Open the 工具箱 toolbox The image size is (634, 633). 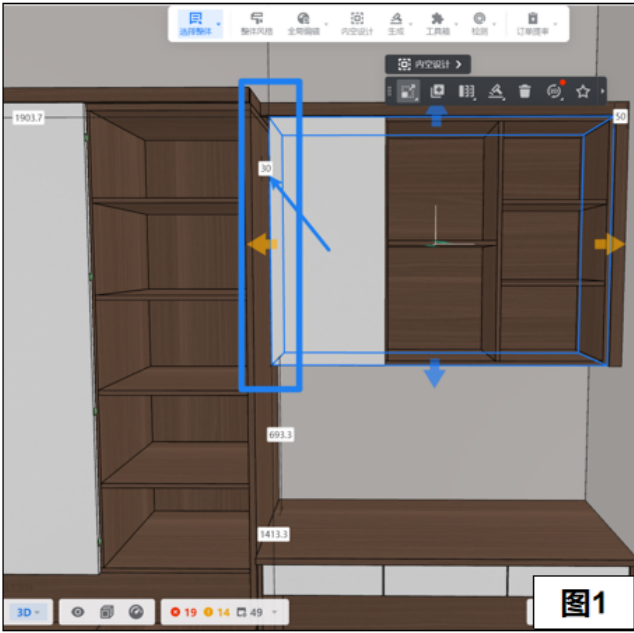437,24
